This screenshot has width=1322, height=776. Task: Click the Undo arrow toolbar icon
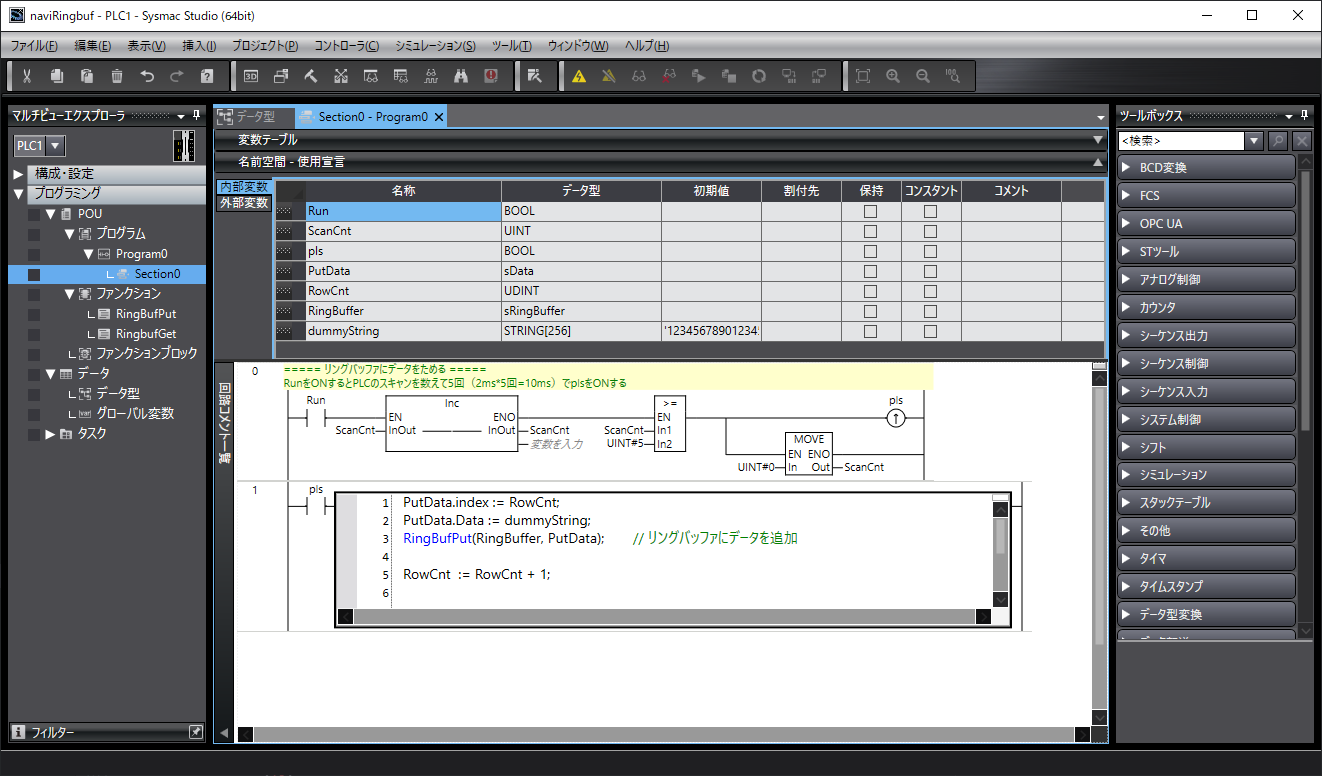point(147,76)
